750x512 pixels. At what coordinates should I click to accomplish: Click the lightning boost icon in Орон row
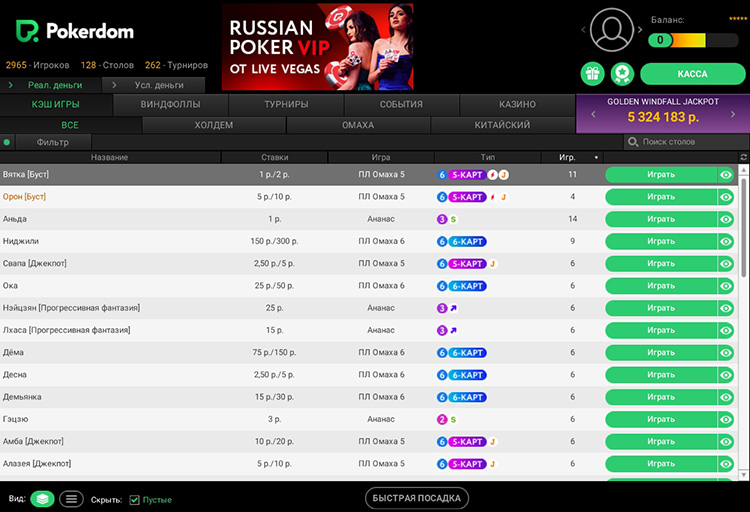[x=492, y=197]
